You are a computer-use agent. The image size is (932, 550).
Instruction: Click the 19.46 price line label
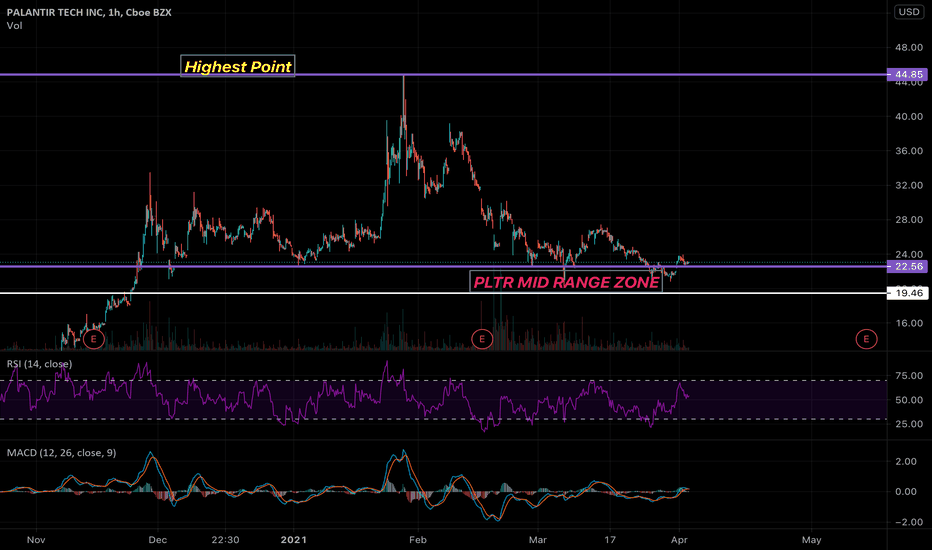pos(909,293)
